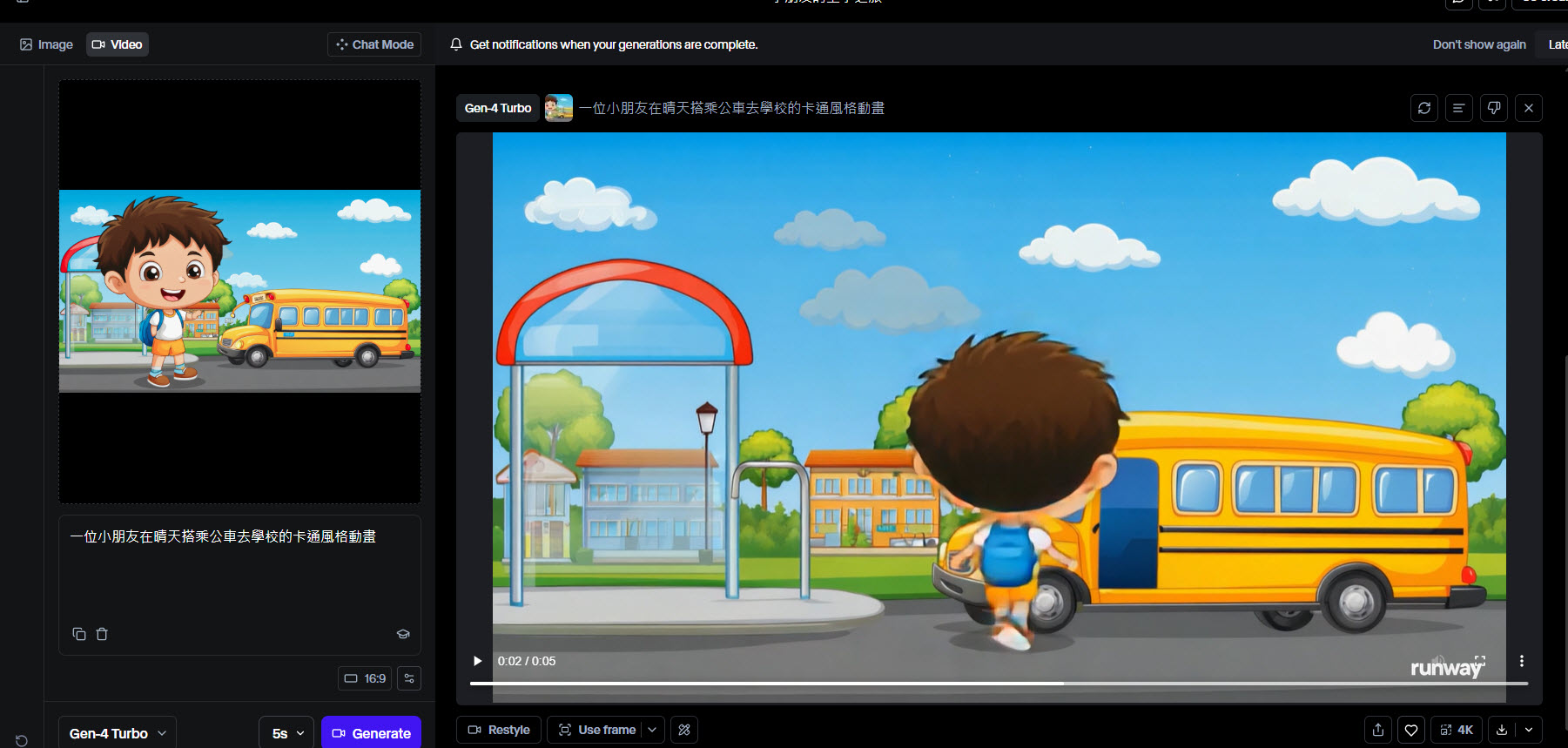Expand the Gen-4 Turbo model dropdown

tap(118, 733)
